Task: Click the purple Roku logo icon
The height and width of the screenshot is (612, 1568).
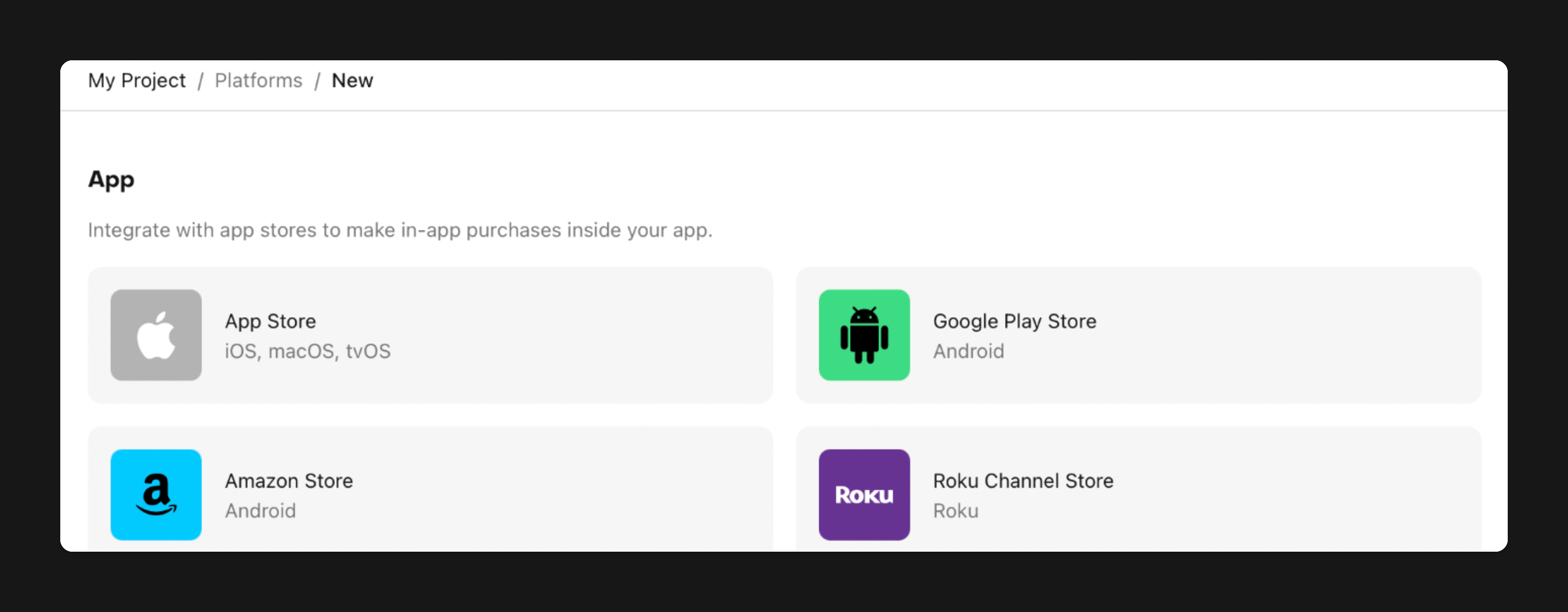Action: [864, 495]
